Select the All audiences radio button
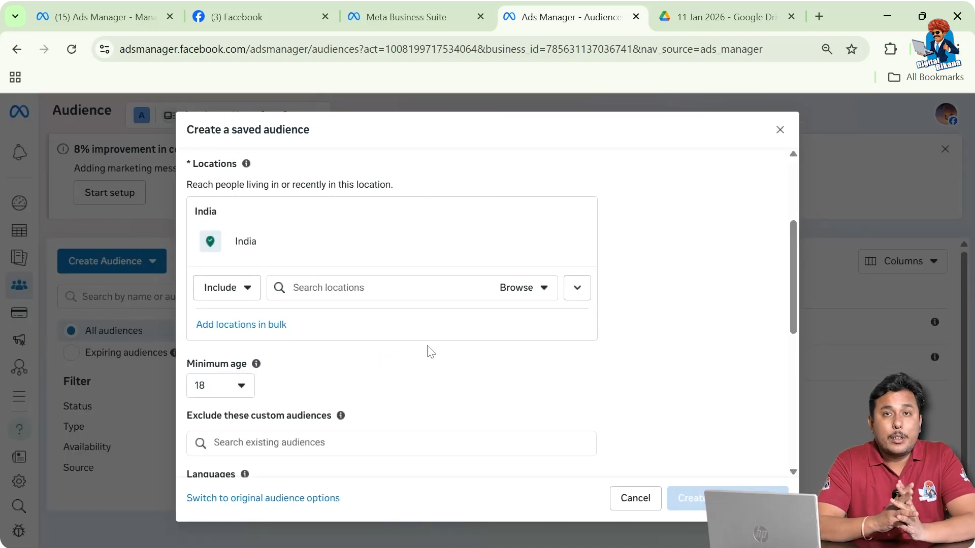975x548 pixels. [71, 330]
